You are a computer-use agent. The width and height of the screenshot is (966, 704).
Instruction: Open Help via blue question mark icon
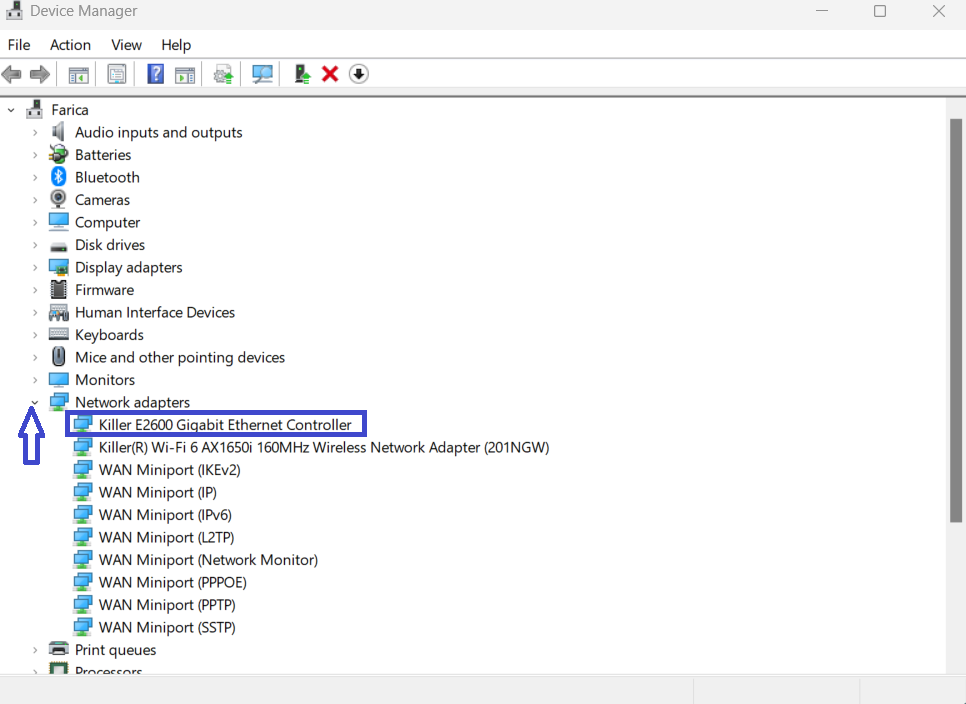(155, 74)
